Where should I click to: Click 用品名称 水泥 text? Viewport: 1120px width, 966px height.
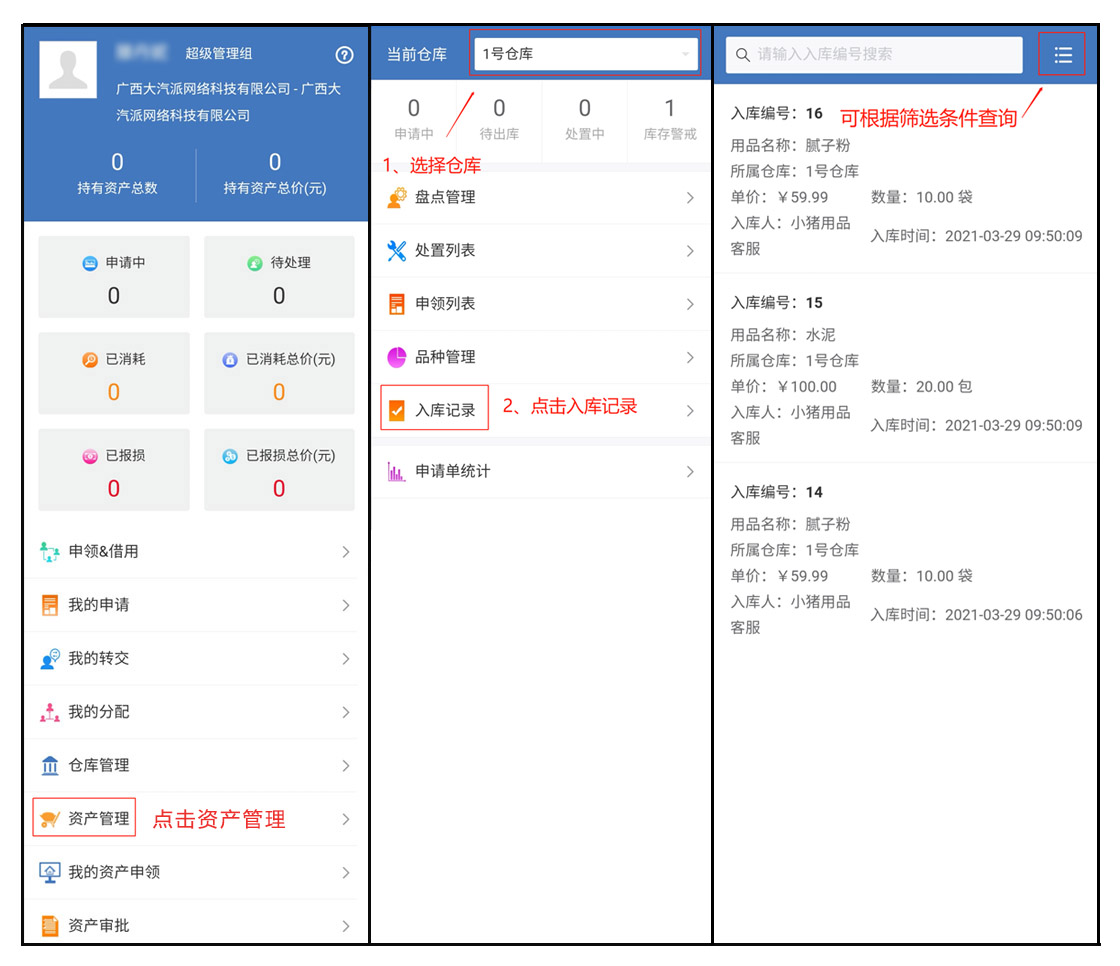pyautogui.click(x=783, y=335)
